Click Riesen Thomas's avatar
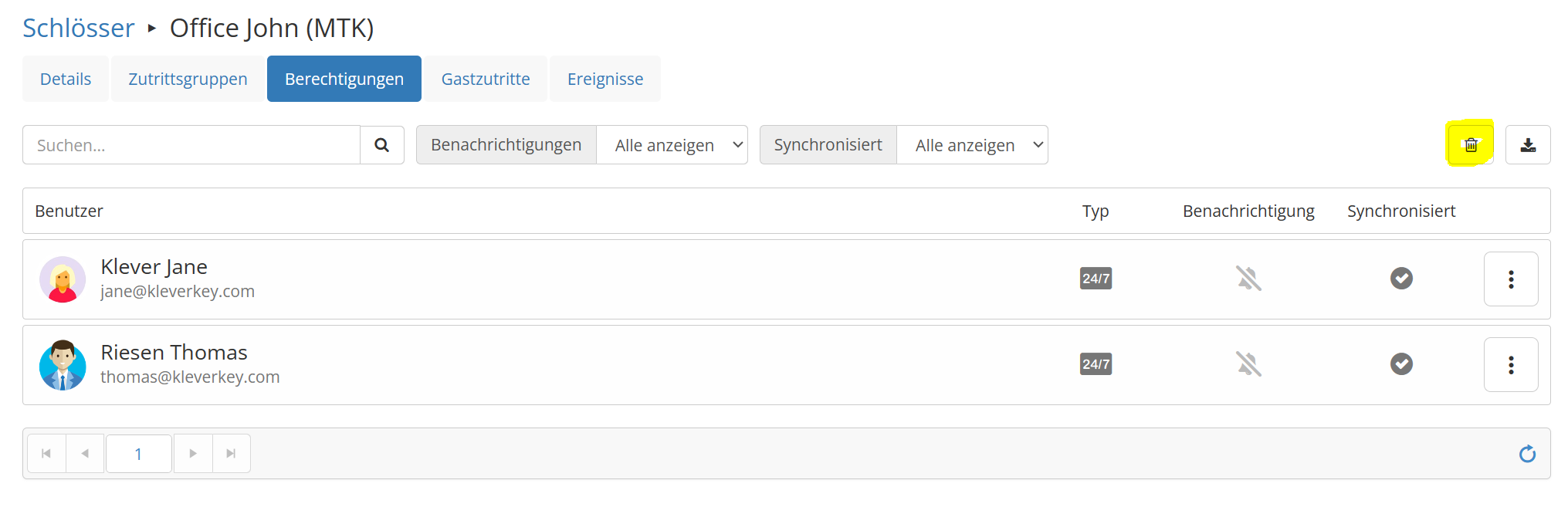Image resolution: width=1568 pixels, height=524 pixels. (63, 365)
